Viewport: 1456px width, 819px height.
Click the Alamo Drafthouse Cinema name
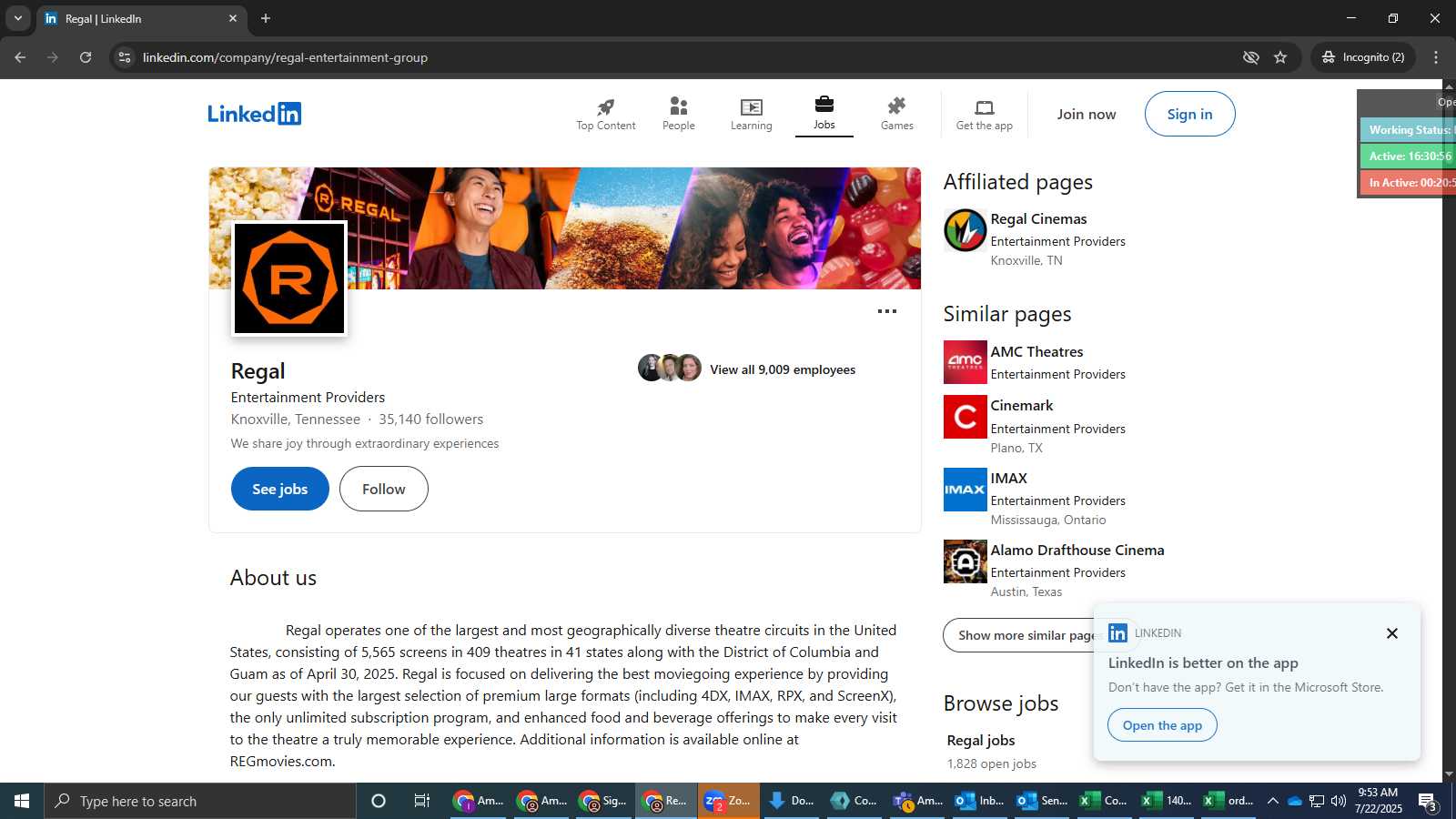pyautogui.click(x=1077, y=551)
